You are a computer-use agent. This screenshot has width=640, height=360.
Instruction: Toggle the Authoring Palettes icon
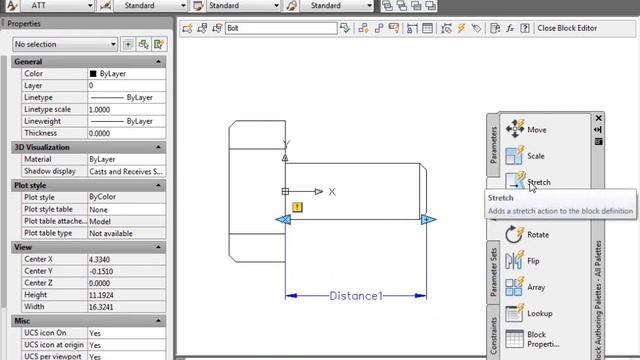495,28
